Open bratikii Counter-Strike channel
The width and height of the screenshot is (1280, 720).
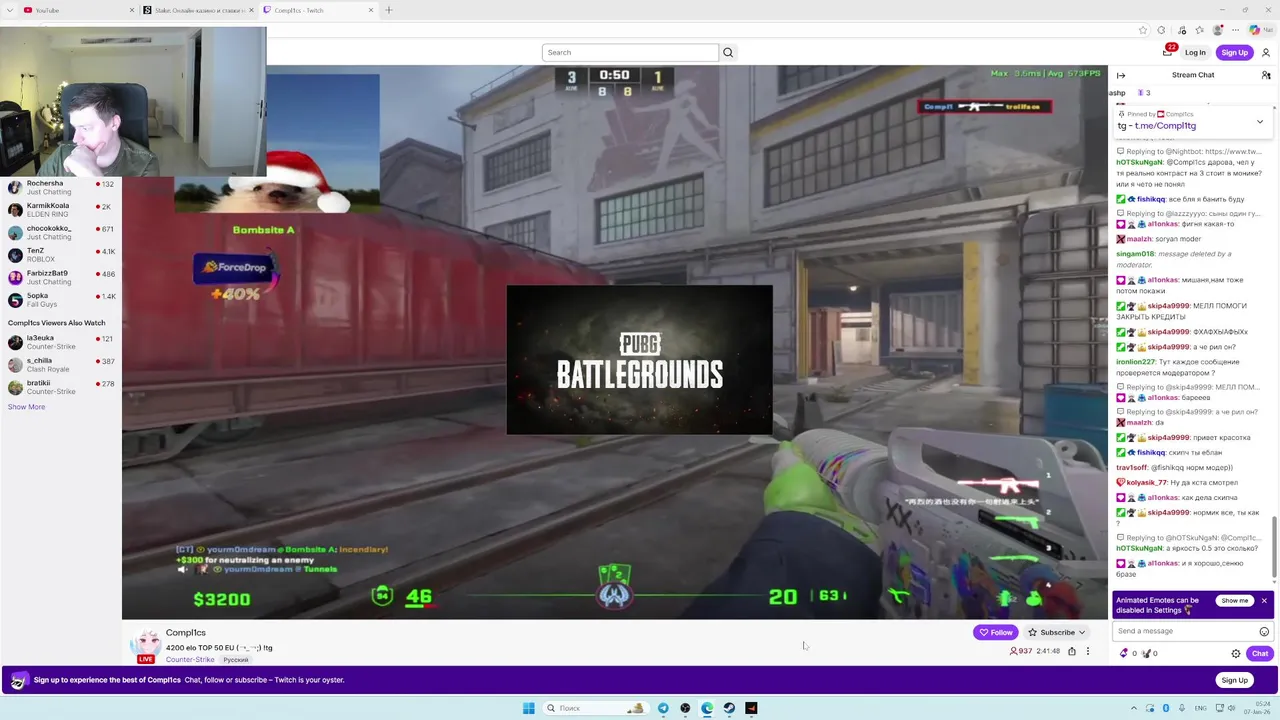coord(61,388)
